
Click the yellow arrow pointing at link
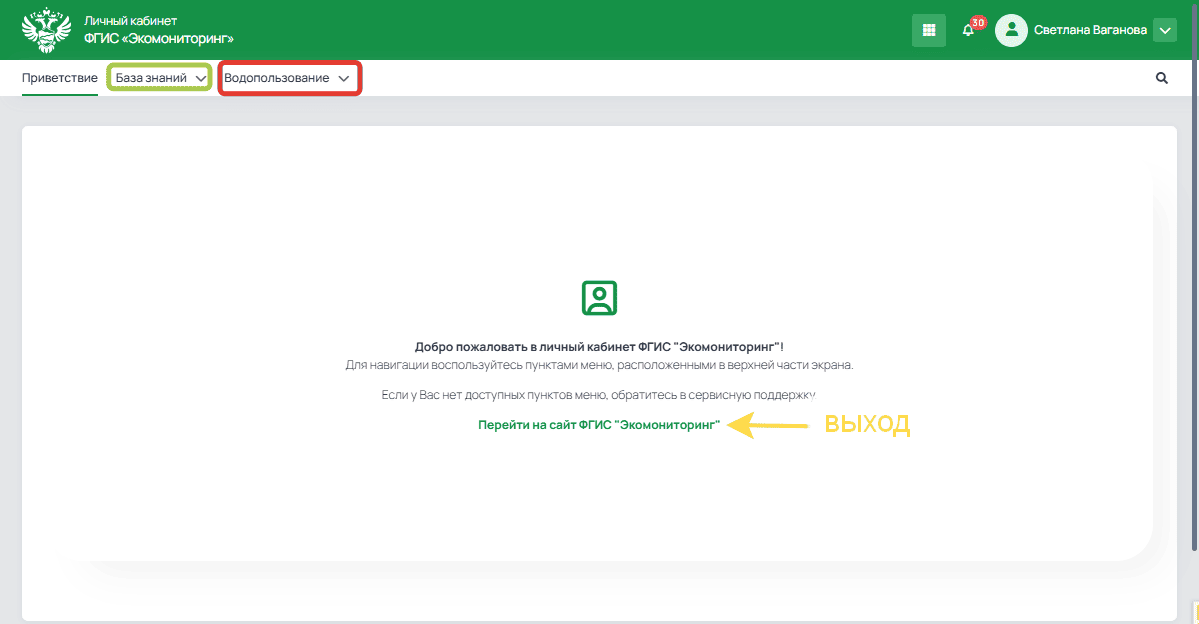coord(767,426)
